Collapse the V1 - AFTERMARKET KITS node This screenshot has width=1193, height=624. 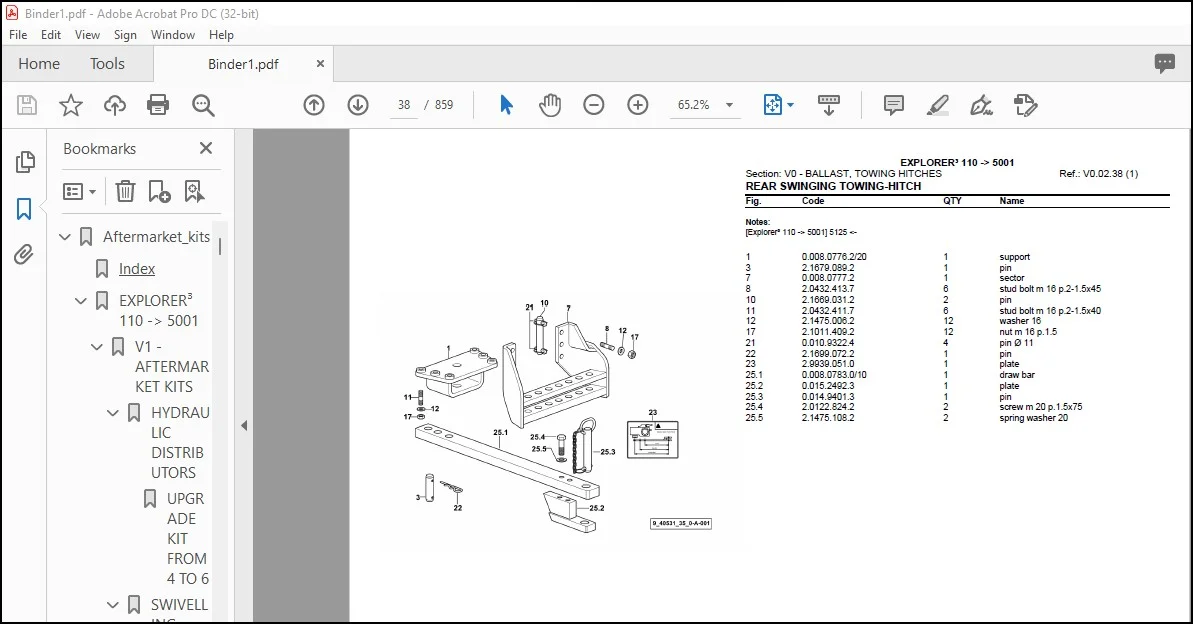[x=97, y=346]
